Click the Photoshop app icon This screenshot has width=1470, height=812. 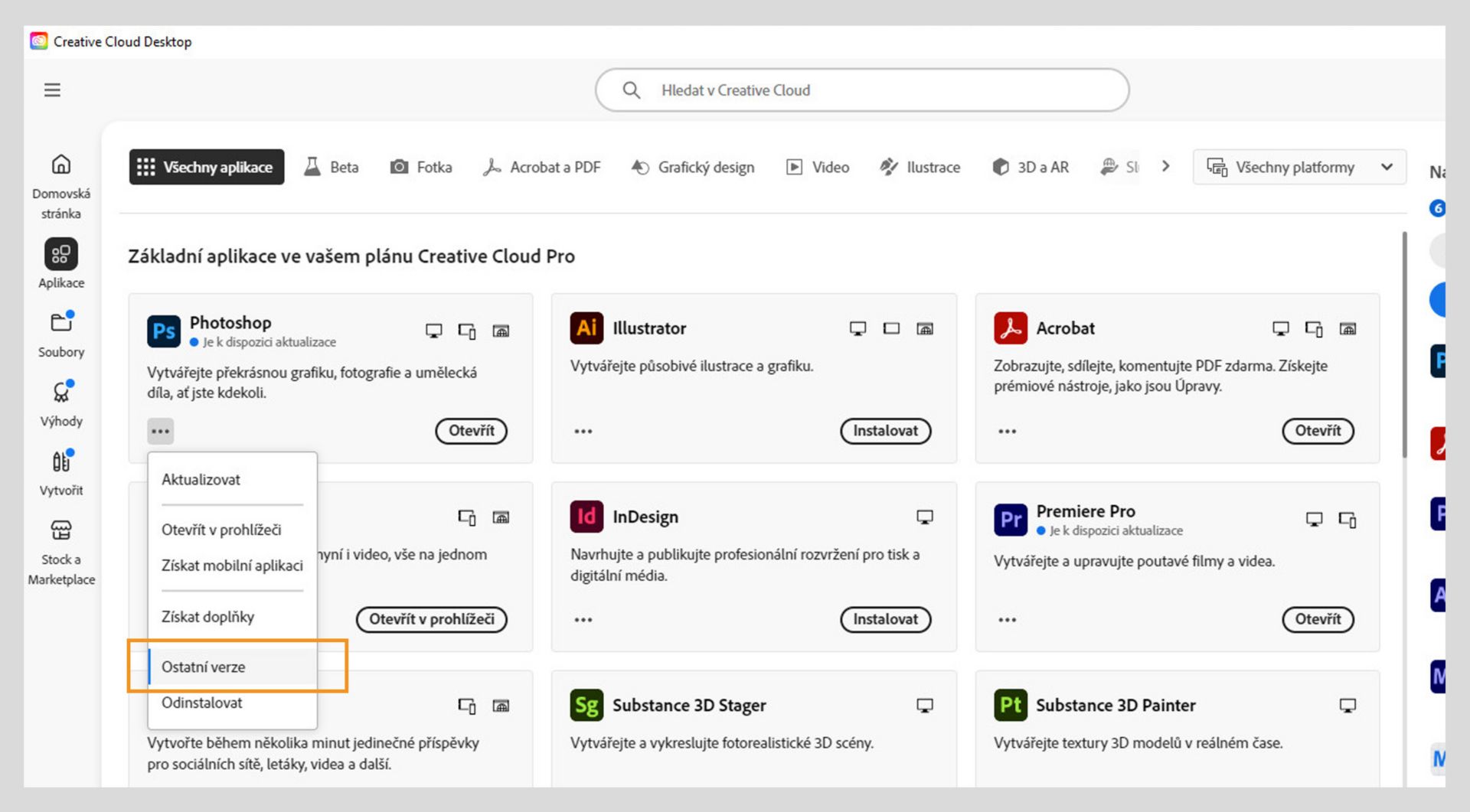point(164,331)
